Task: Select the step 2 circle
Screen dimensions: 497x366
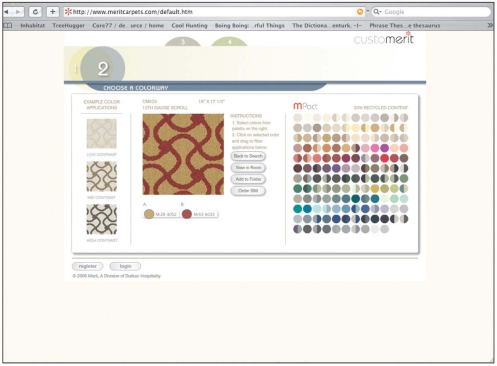Action: pos(103,68)
